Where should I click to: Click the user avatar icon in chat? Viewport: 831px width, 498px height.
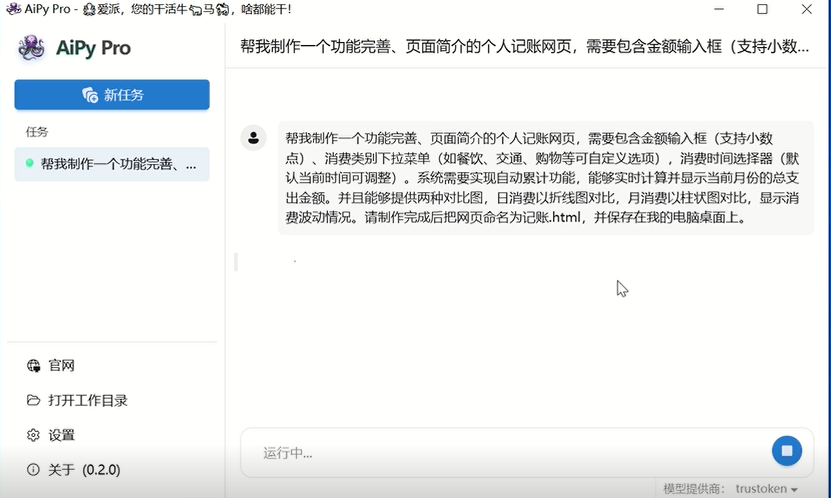(253, 138)
